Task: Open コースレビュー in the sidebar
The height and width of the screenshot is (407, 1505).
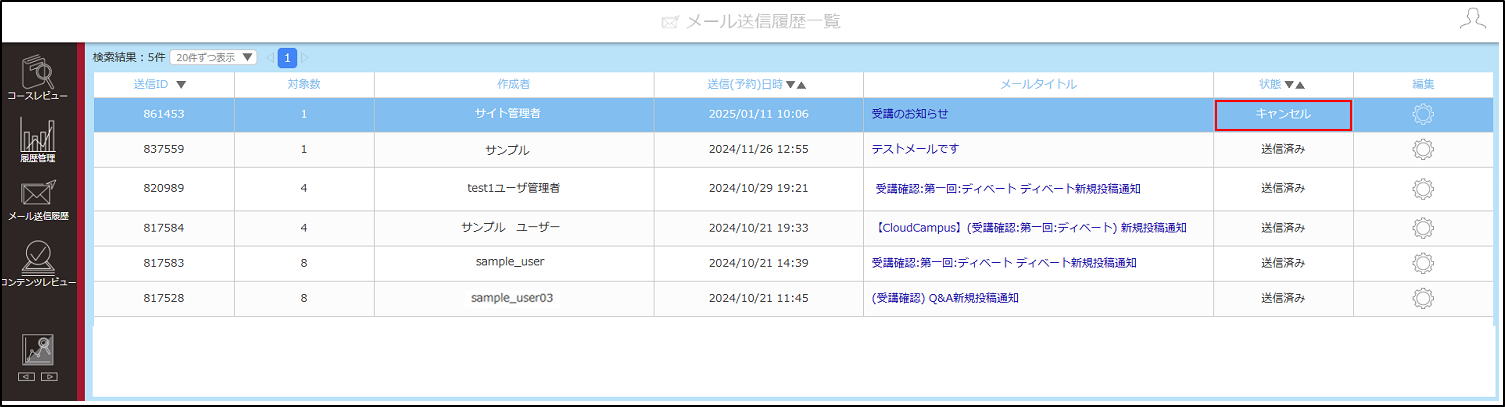Action: tap(38, 78)
